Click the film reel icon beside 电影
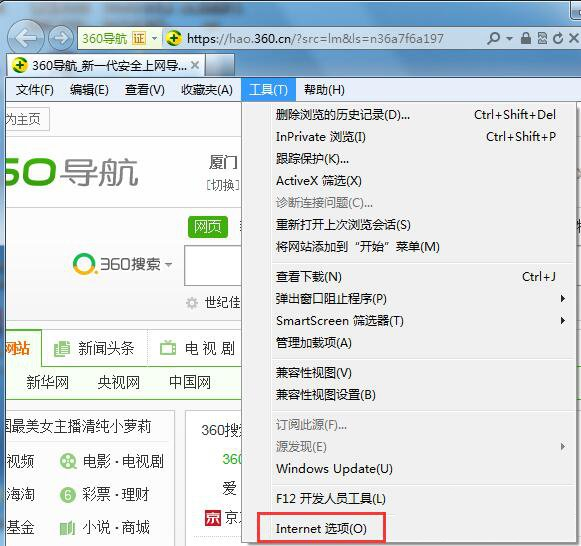 [x=68, y=461]
